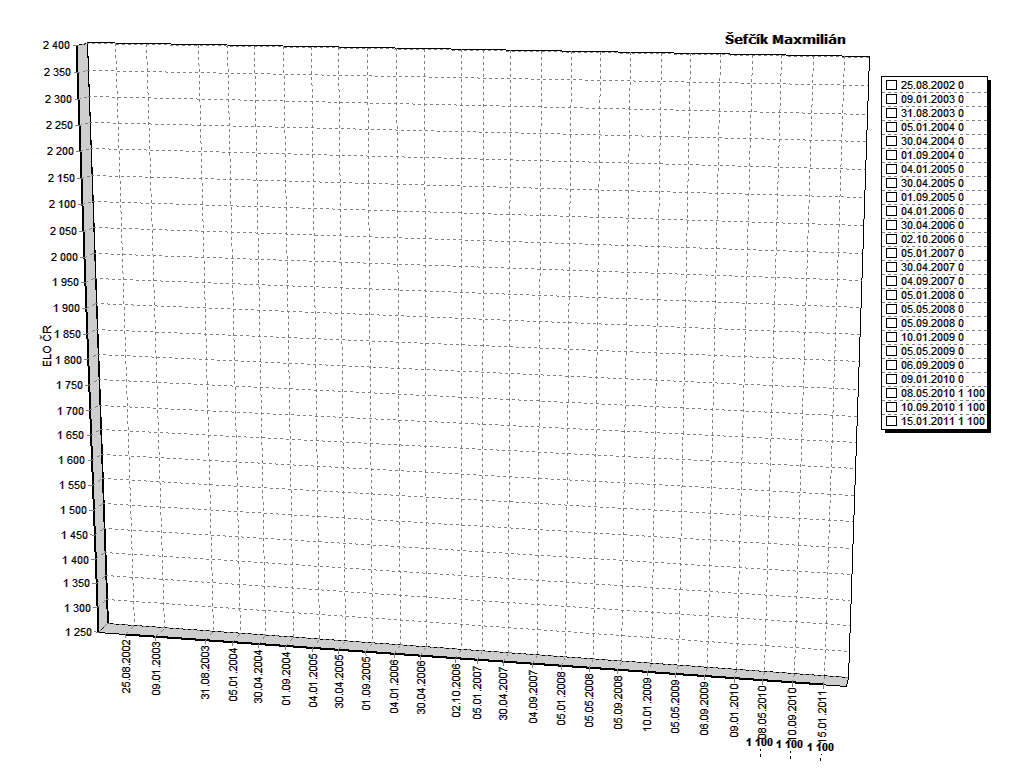Check the 25.08.2002 legend checkbox
The image size is (1024, 768).
(891, 85)
